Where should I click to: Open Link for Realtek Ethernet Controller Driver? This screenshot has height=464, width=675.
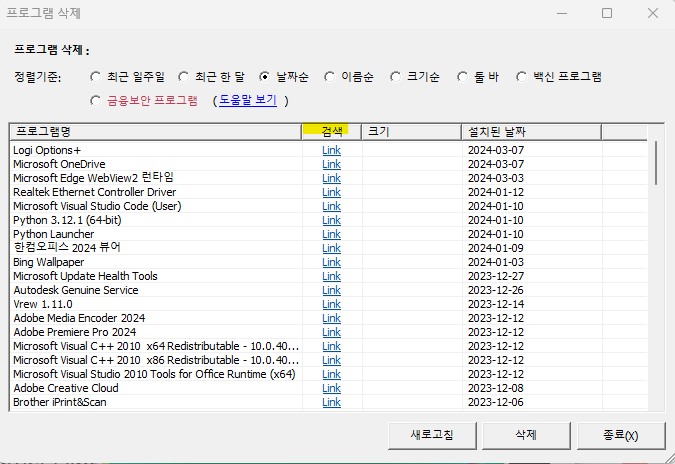point(331,192)
